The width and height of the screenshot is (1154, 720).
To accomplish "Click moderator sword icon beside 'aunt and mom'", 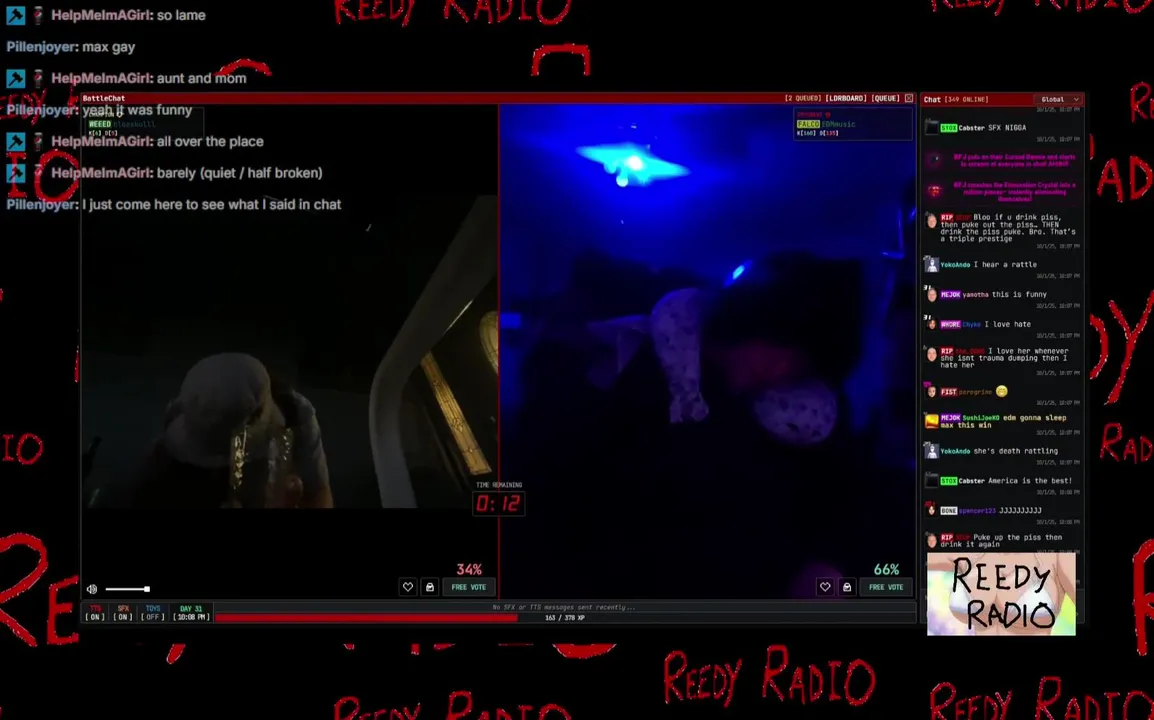I will click(15, 78).
